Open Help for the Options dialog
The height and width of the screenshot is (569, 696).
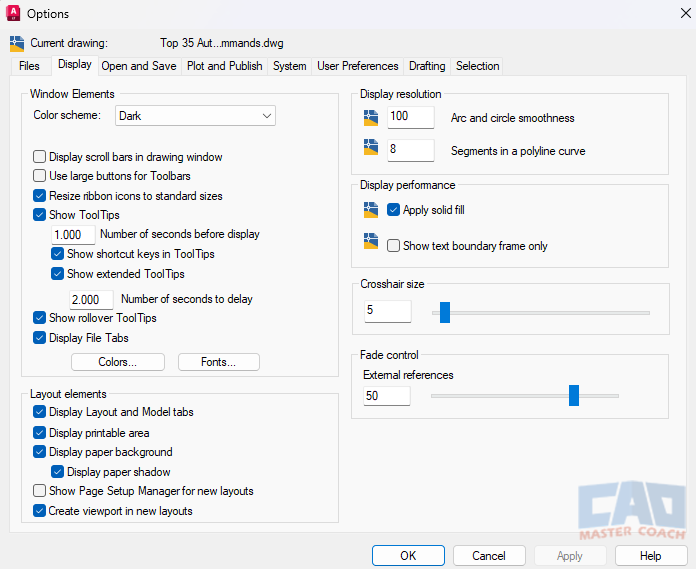pyautogui.click(x=651, y=556)
